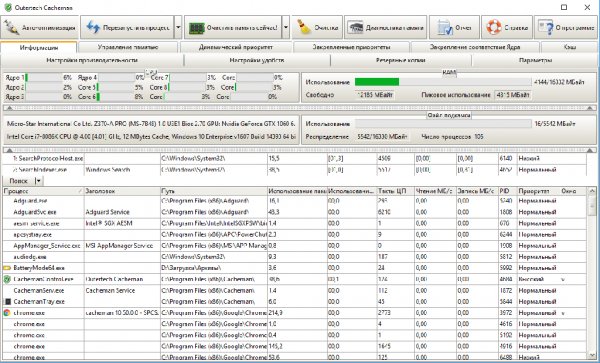Click the Ядро 1 CPU load bar
This screenshot has width=600, height=363.
(44, 78)
